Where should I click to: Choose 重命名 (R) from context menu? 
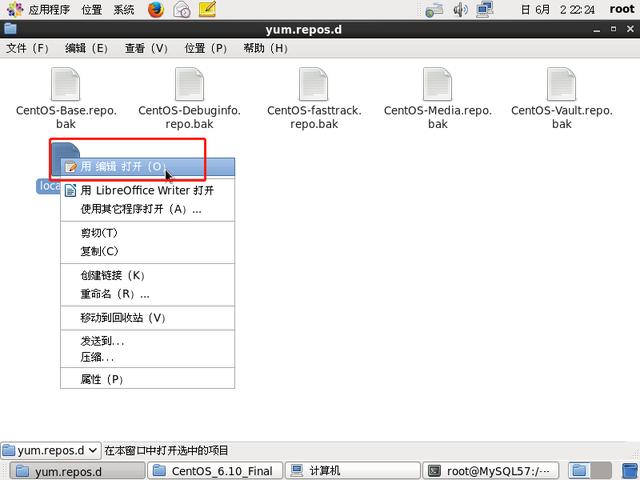point(148,293)
